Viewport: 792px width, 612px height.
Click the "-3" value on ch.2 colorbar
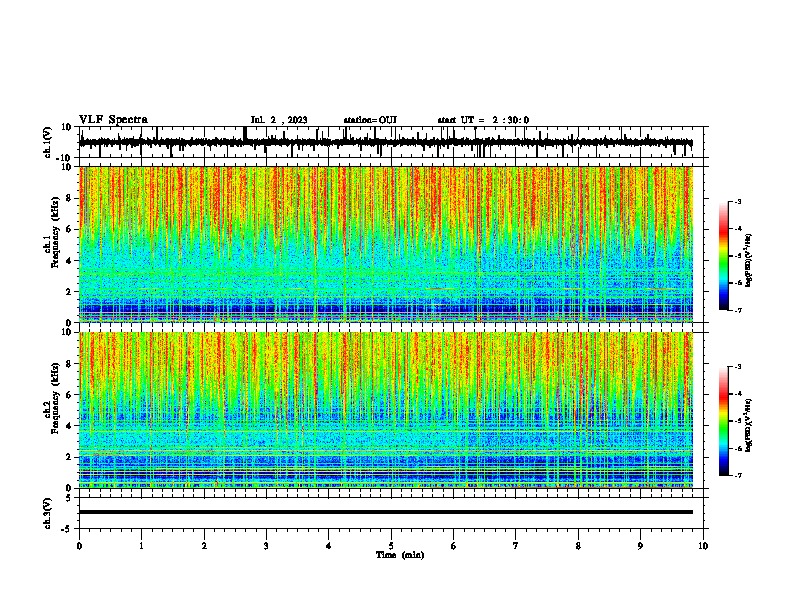(738, 367)
